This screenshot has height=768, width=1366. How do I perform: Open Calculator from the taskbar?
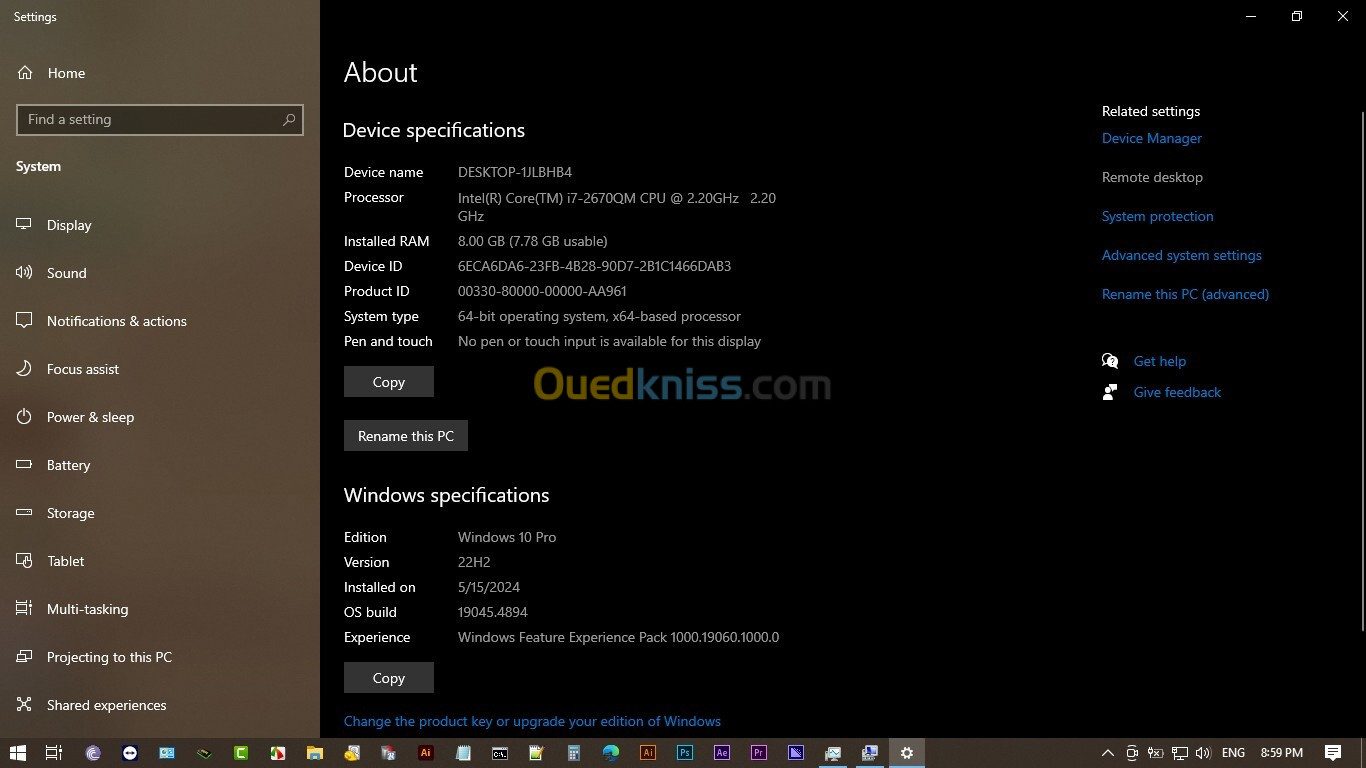(574, 753)
